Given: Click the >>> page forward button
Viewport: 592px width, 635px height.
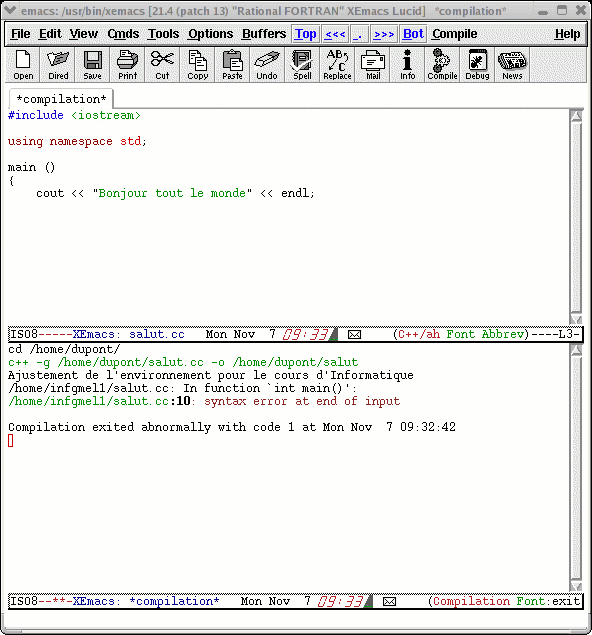Looking at the screenshot, I should (384, 34).
